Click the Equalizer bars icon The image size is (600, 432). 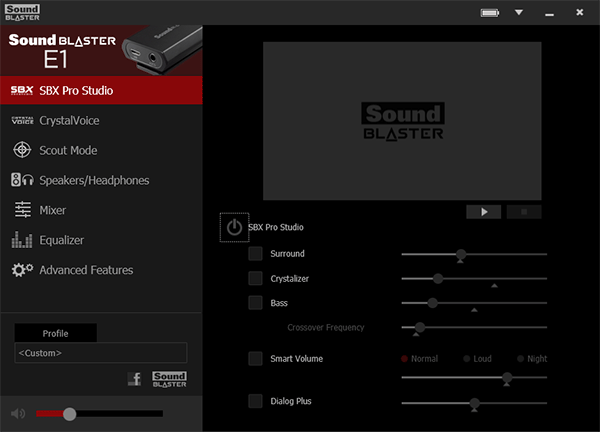(x=22, y=240)
